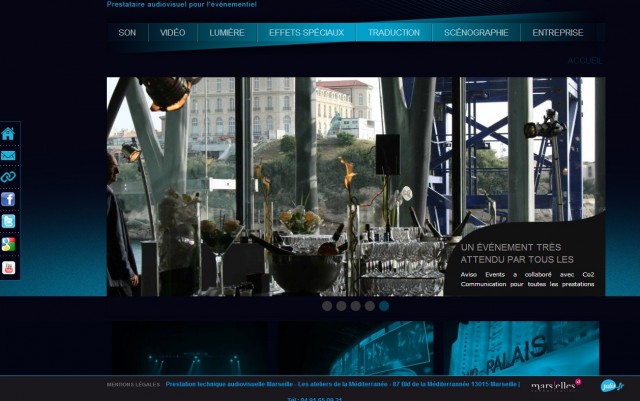Click the round blue logo in the footer
640x401 pixels.
coord(612,385)
